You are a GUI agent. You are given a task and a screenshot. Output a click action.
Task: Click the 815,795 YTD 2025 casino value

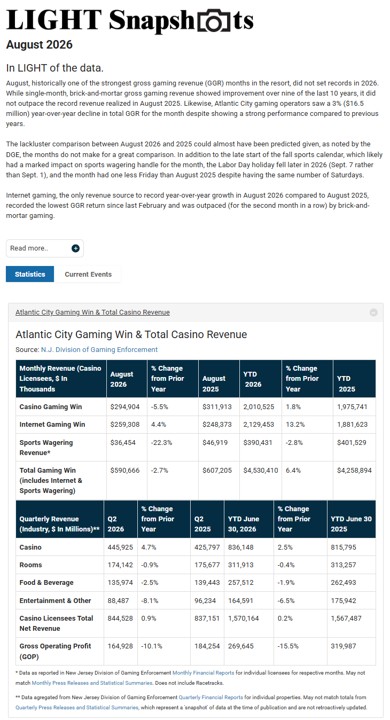point(344,547)
